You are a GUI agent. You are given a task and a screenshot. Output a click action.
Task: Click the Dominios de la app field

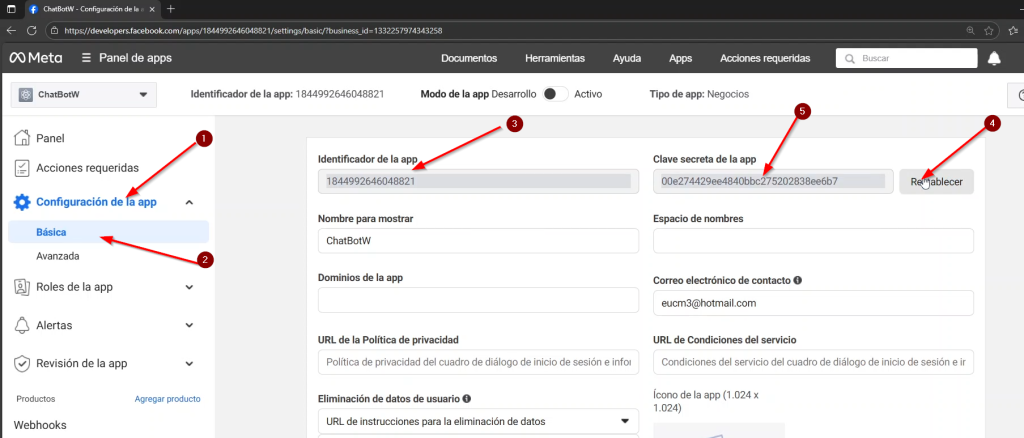point(478,300)
